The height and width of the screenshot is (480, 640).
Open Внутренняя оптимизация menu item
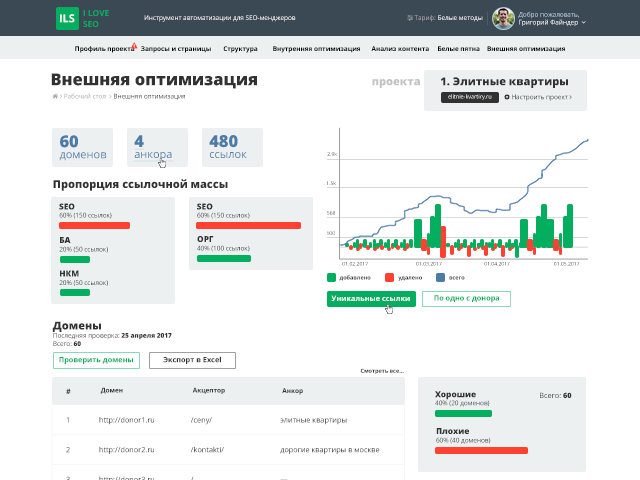pyautogui.click(x=316, y=49)
